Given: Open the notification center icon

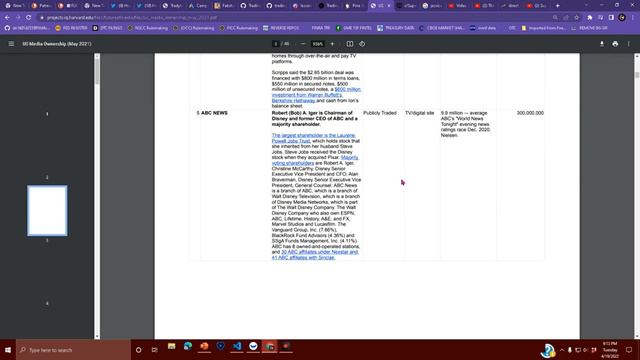Looking at the screenshot, I should point(629,350).
